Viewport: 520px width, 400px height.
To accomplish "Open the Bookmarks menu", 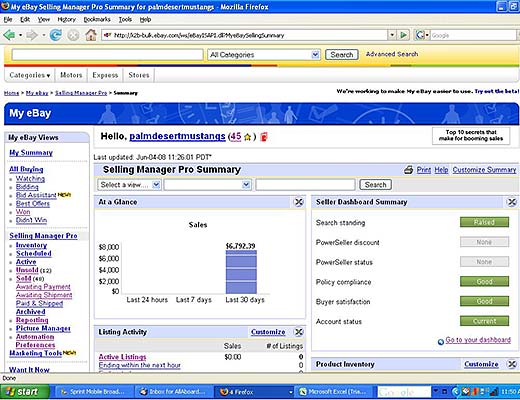I will [97, 20].
